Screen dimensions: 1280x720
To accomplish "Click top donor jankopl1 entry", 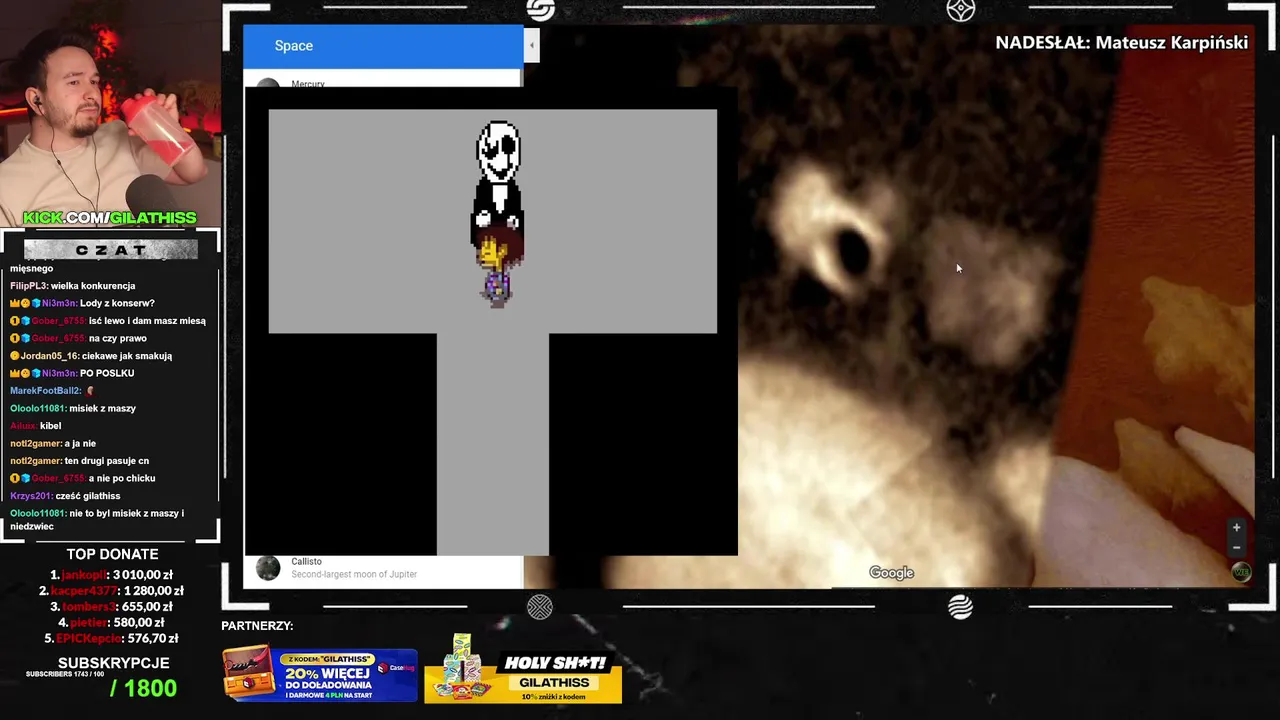I will [x=111, y=575].
